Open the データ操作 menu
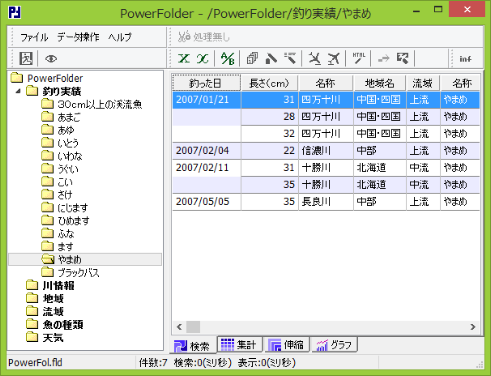The image size is (491, 376). 78,37
